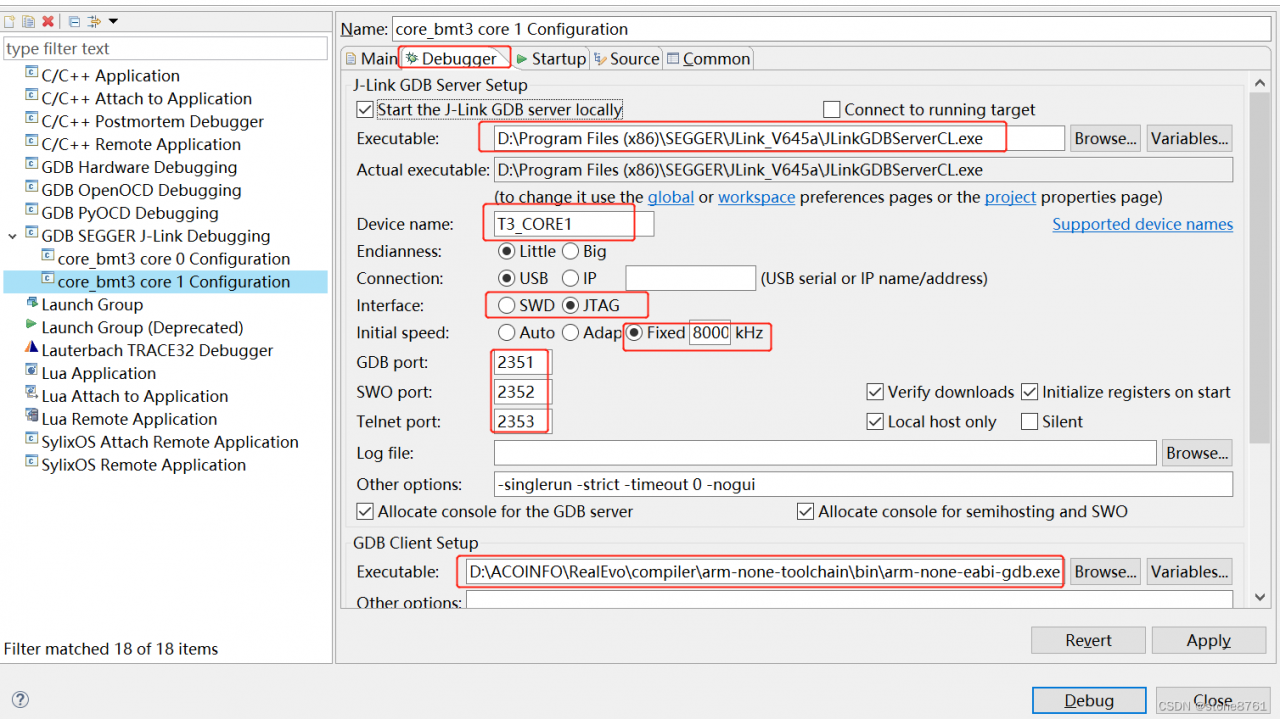The width and height of the screenshot is (1280, 719).
Task: Toggle Initialize registers on start checkbox
Action: click(1029, 392)
